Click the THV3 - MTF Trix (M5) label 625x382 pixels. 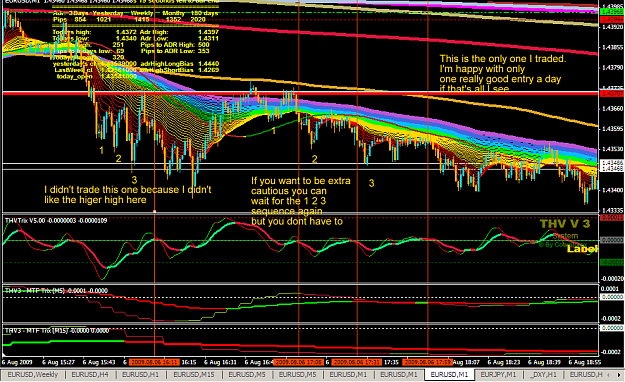point(56,291)
